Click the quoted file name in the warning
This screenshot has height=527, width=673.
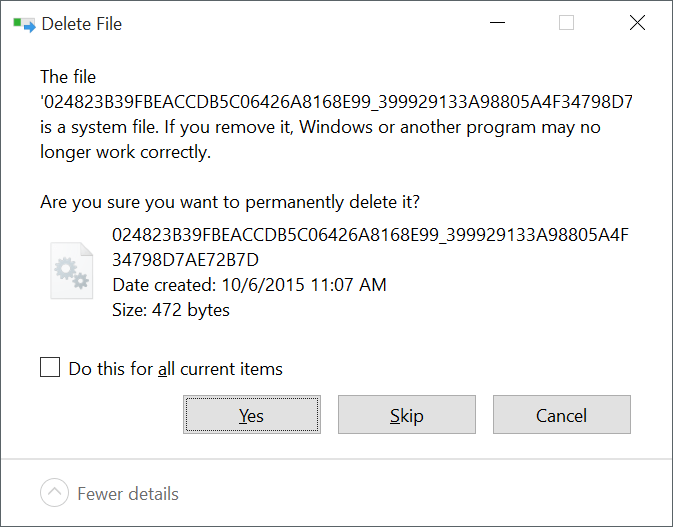(x=338, y=102)
